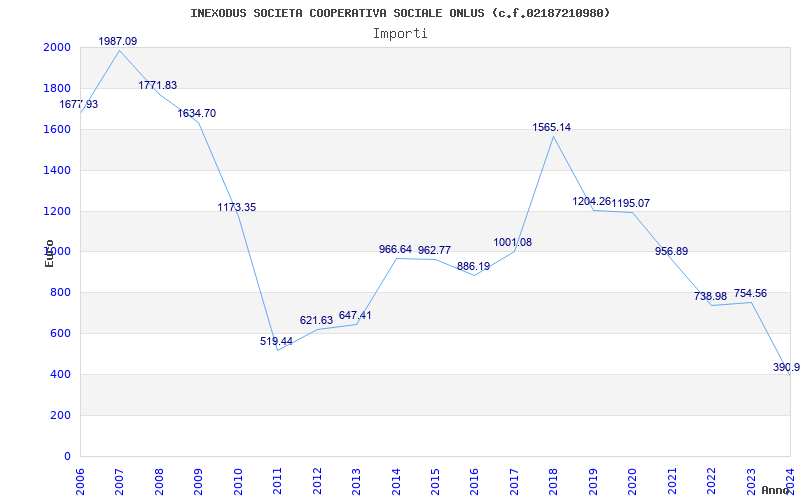Click the 2023 x-axis year label
The height and width of the screenshot is (500, 800).
[751, 481]
